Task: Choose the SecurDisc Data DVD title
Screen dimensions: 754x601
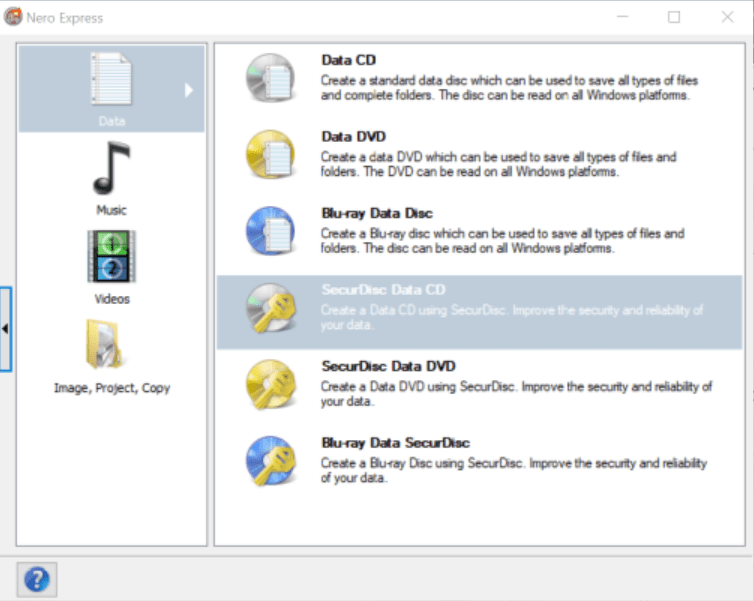Action: tap(388, 366)
